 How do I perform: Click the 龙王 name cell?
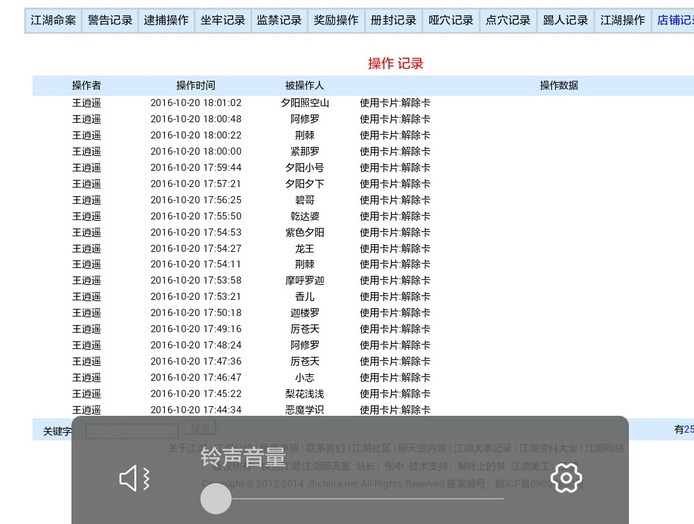point(305,249)
